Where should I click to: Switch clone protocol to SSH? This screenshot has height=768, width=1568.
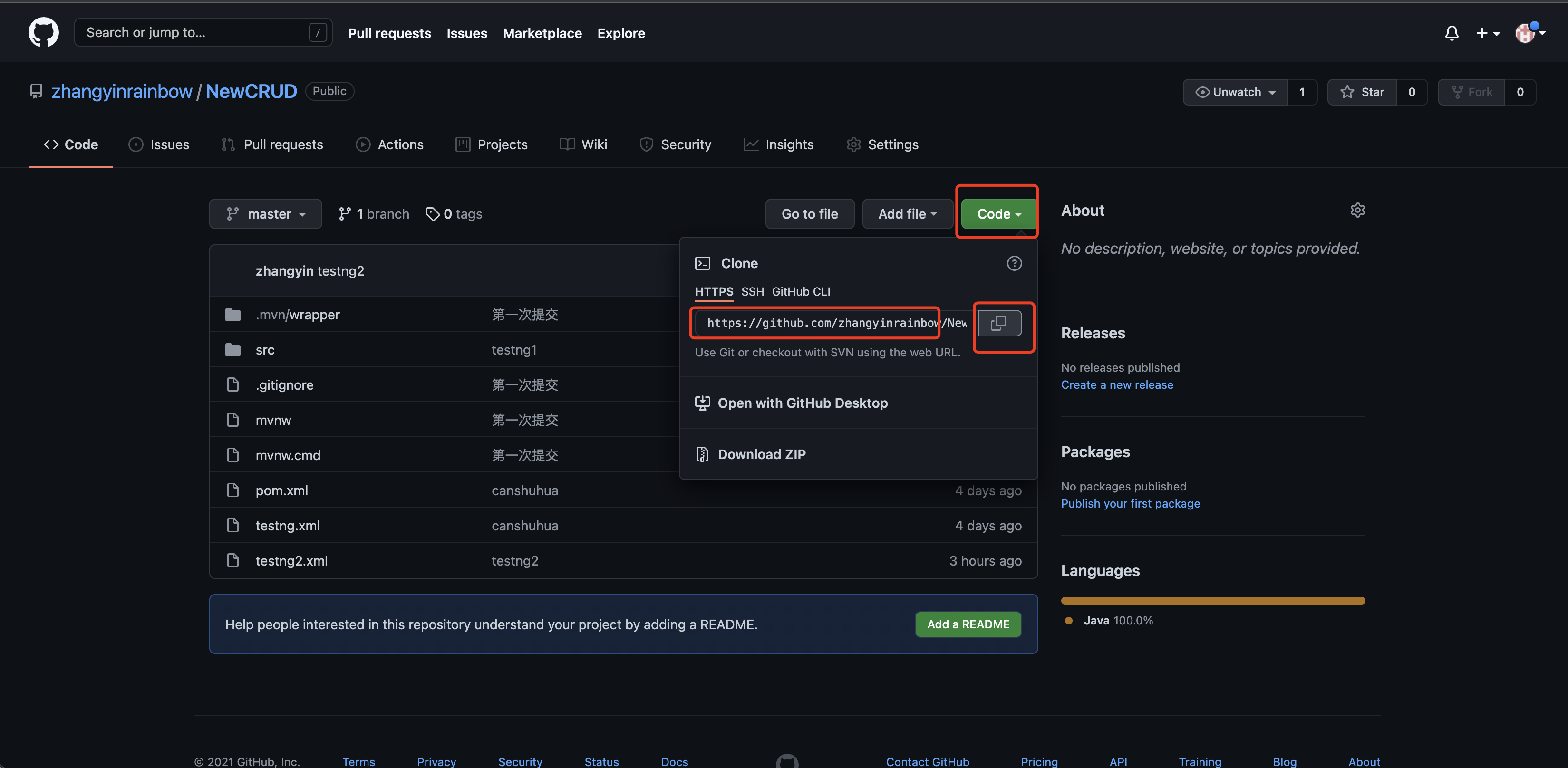pyautogui.click(x=752, y=291)
